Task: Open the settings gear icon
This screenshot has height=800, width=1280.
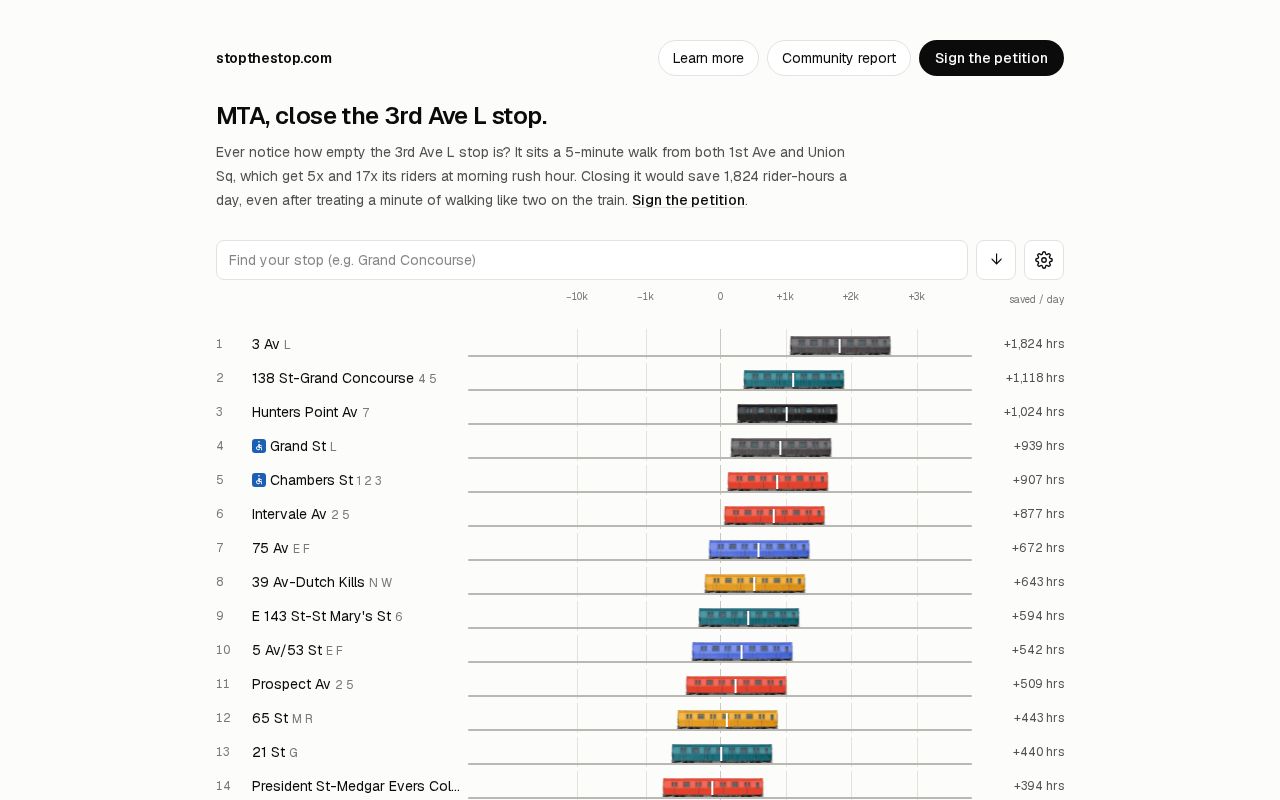Action: pos(1044,260)
